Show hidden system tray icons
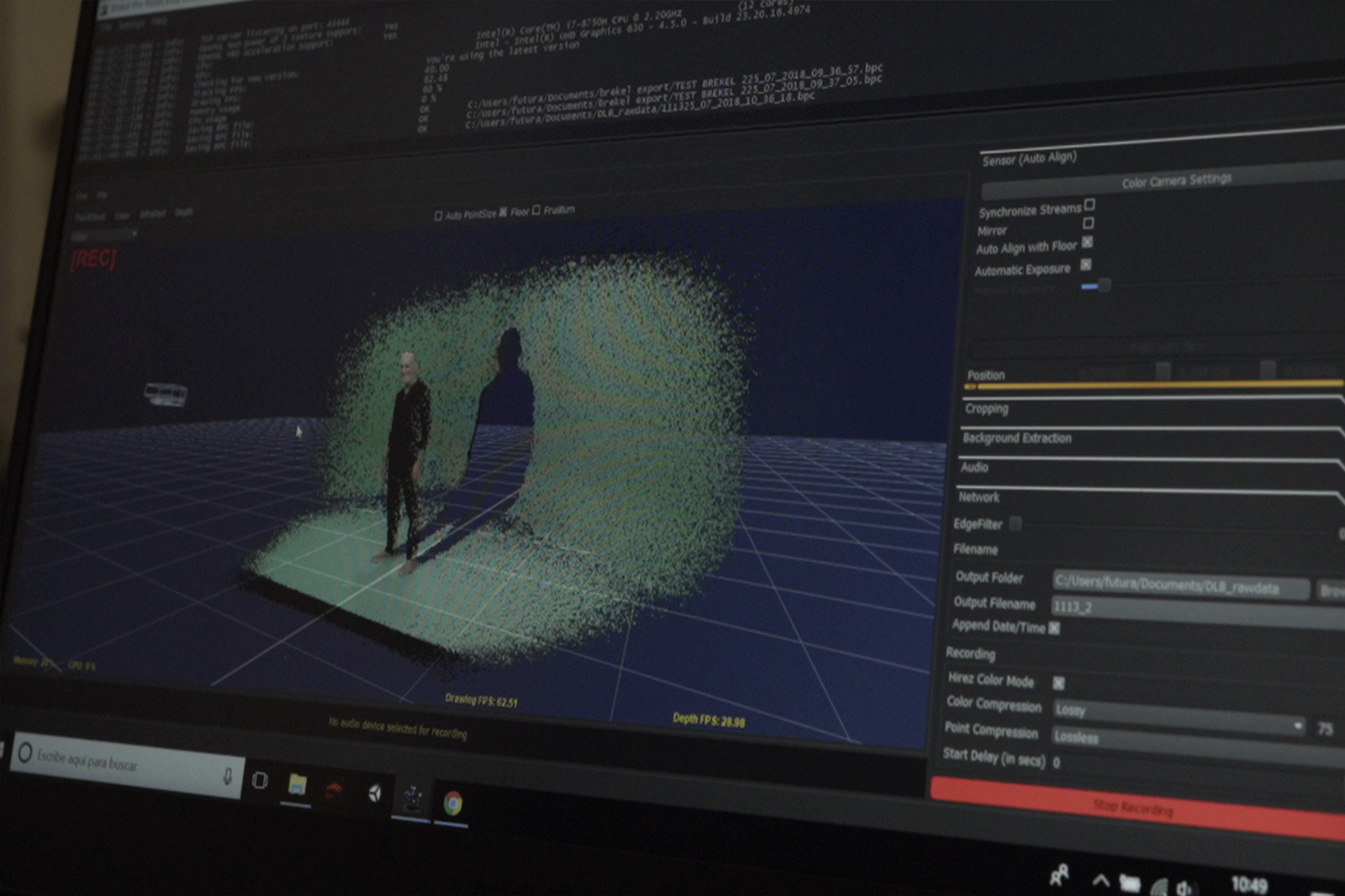Screen dimensions: 1345x896 click(x=1100, y=880)
